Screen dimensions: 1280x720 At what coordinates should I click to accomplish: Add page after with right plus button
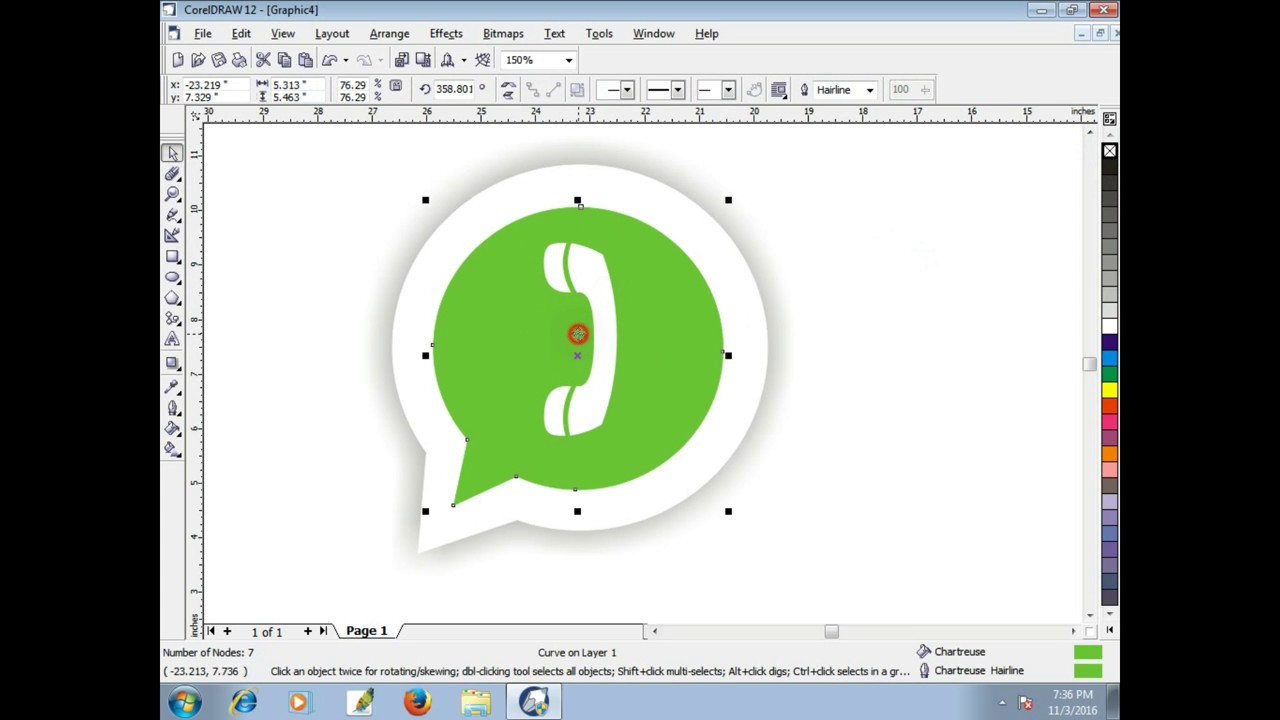click(x=308, y=631)
